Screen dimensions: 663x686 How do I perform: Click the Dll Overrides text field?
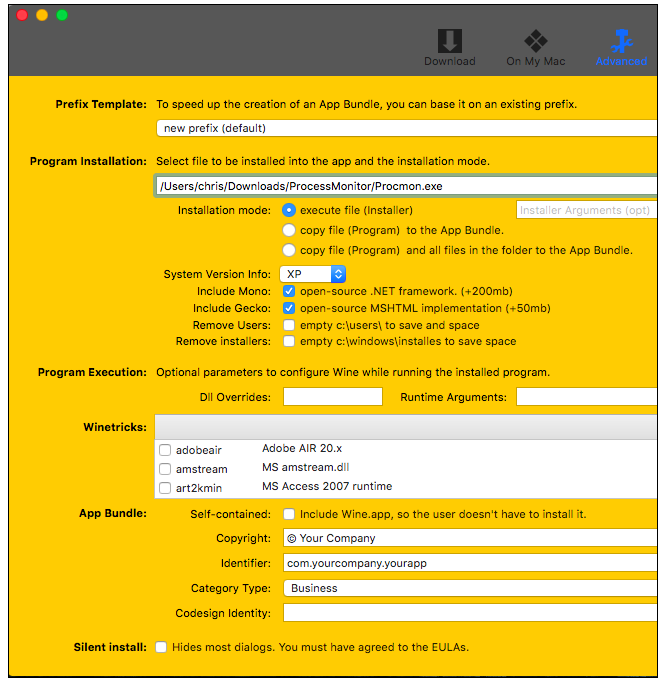332,397
